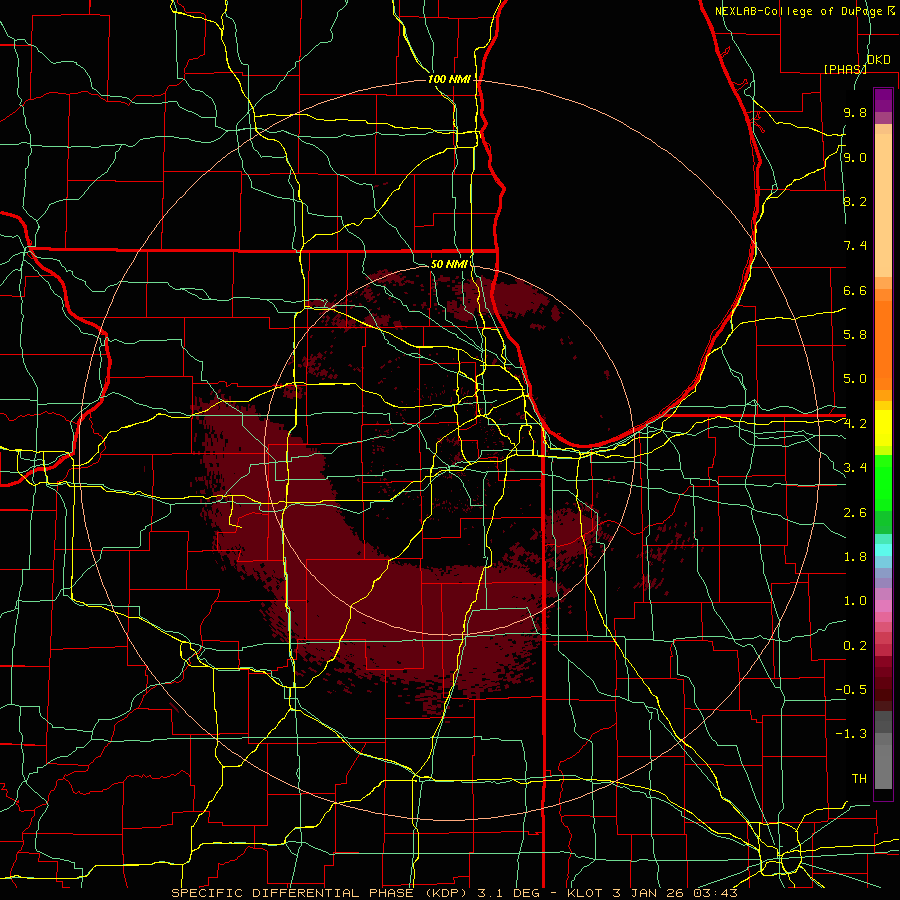The width and height of the screenshot is (900, 900).
Task: Pick the light peach legend color band
Action: coord(883,205)
